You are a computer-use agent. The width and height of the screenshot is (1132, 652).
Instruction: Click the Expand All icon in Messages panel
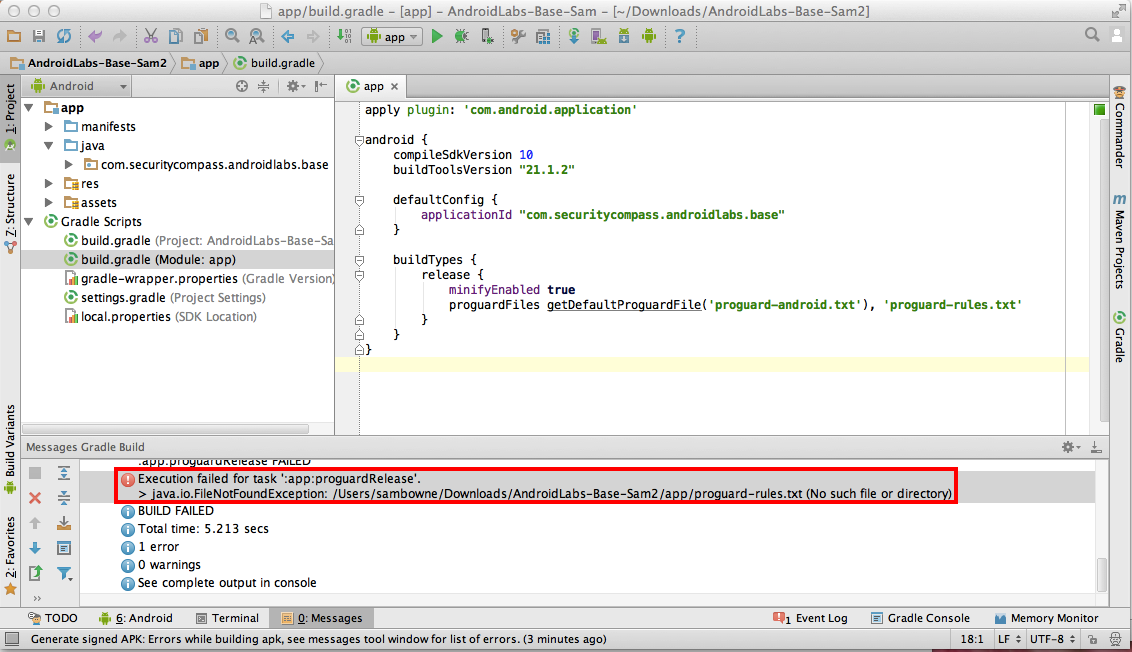point(64,473)
